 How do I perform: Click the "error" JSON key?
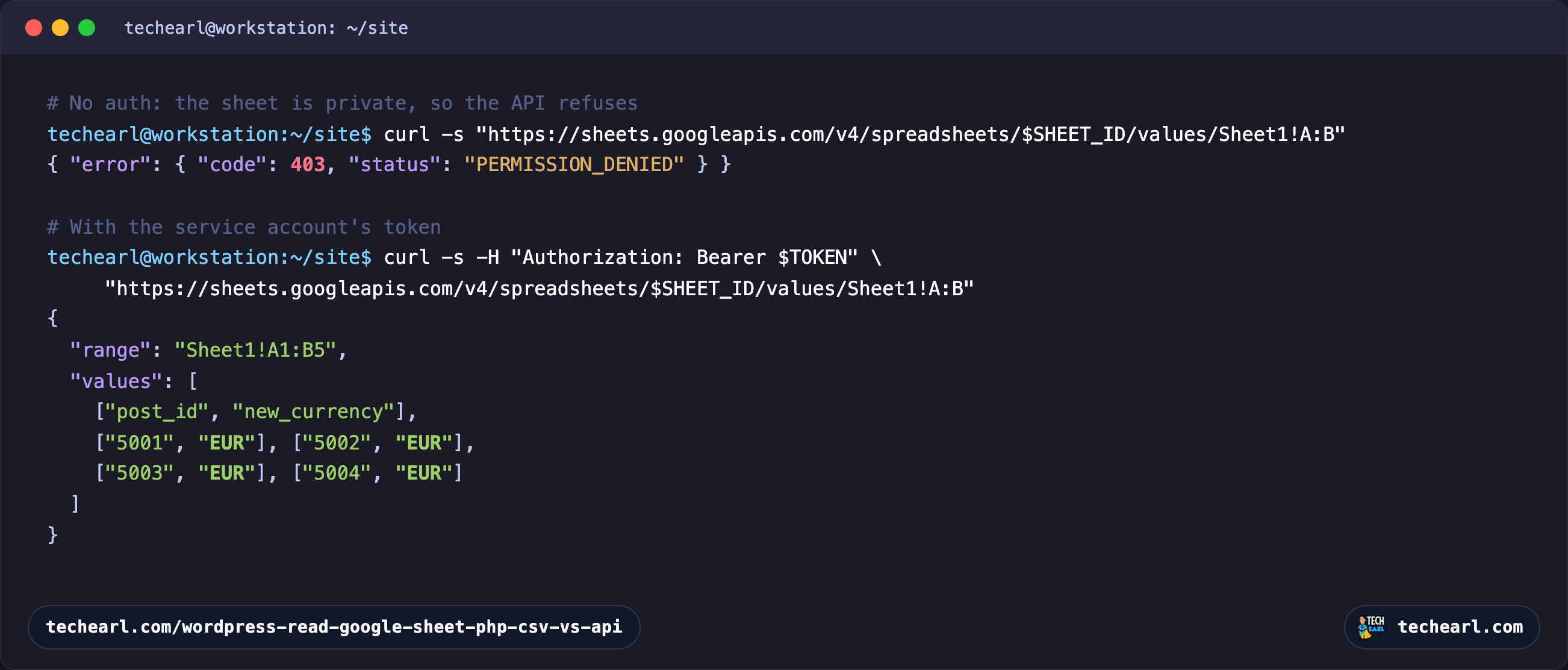pos(110,164)
